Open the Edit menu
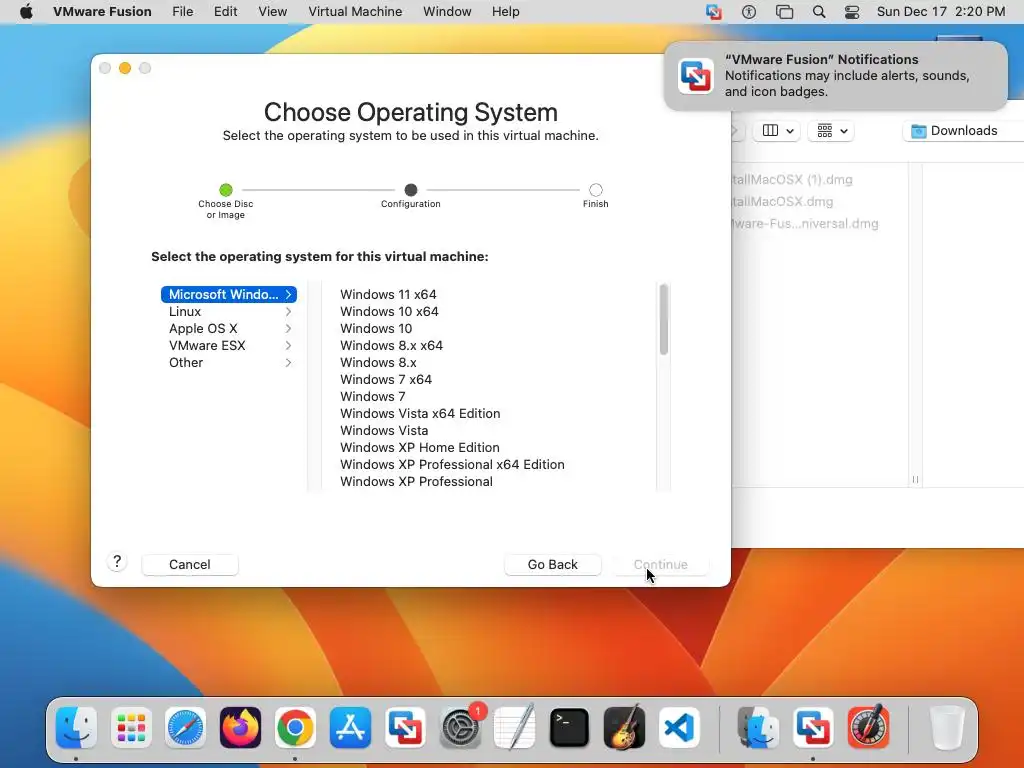Image resolution: width=1024 pixels, height=768 pixels. pyautogui.click(x=225, y=12)
